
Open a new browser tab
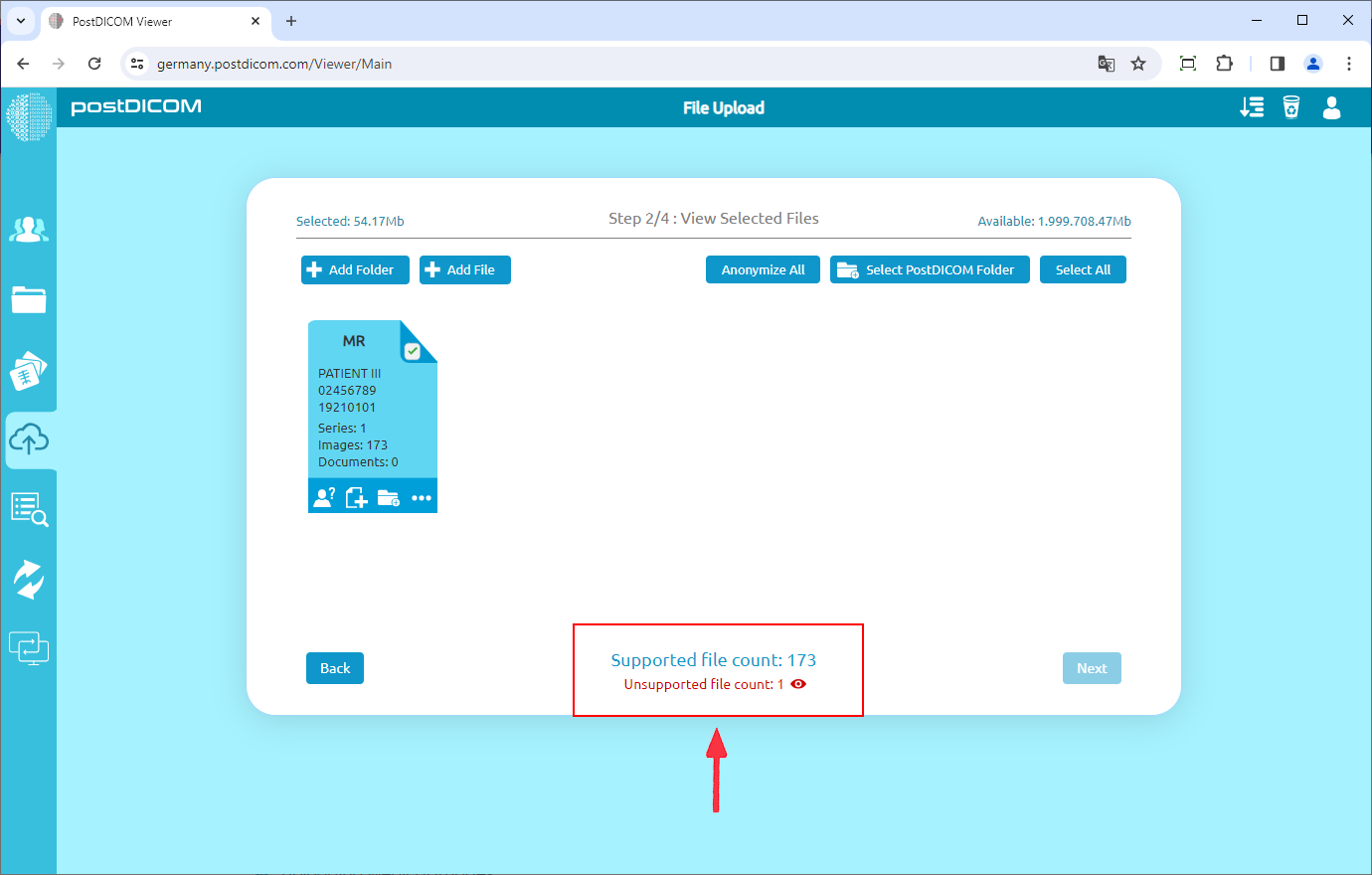291,21
